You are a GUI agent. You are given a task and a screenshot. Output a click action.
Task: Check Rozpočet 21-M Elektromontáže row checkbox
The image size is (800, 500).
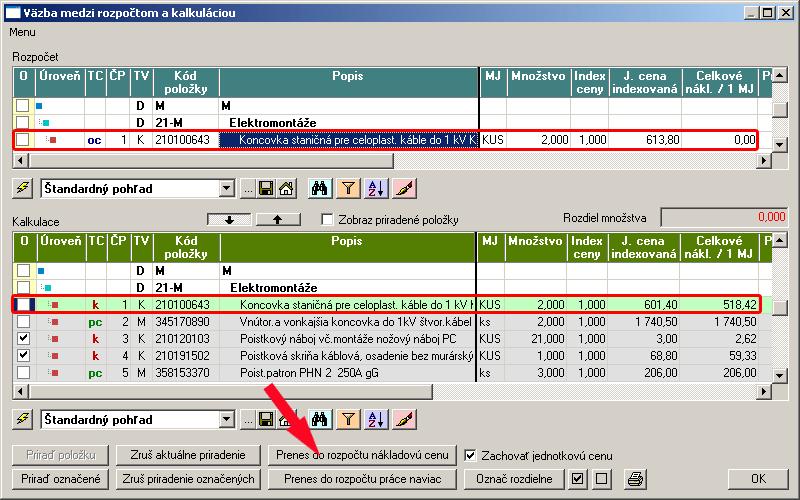pos(22,122)
